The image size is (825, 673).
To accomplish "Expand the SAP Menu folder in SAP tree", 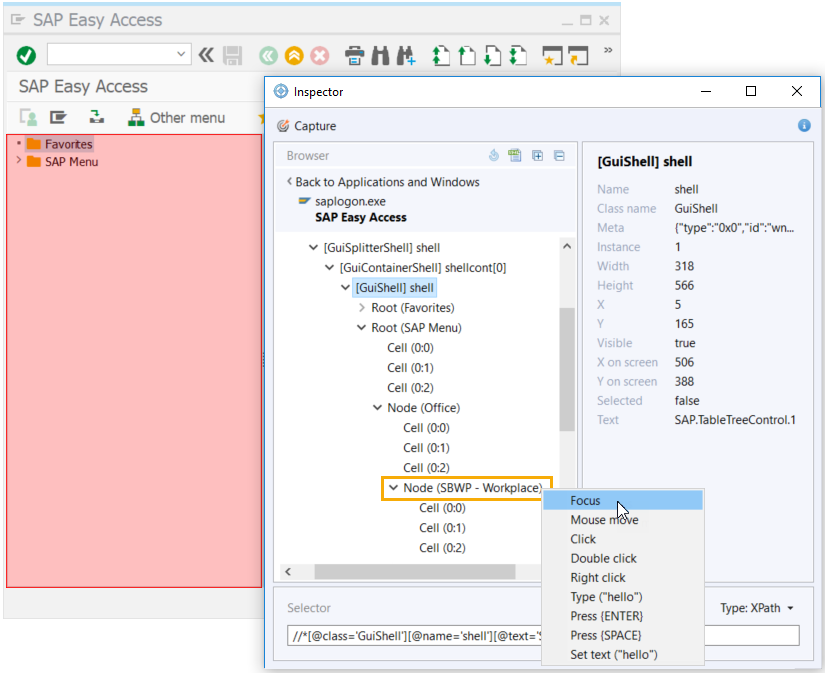I will tap(19, 160).
